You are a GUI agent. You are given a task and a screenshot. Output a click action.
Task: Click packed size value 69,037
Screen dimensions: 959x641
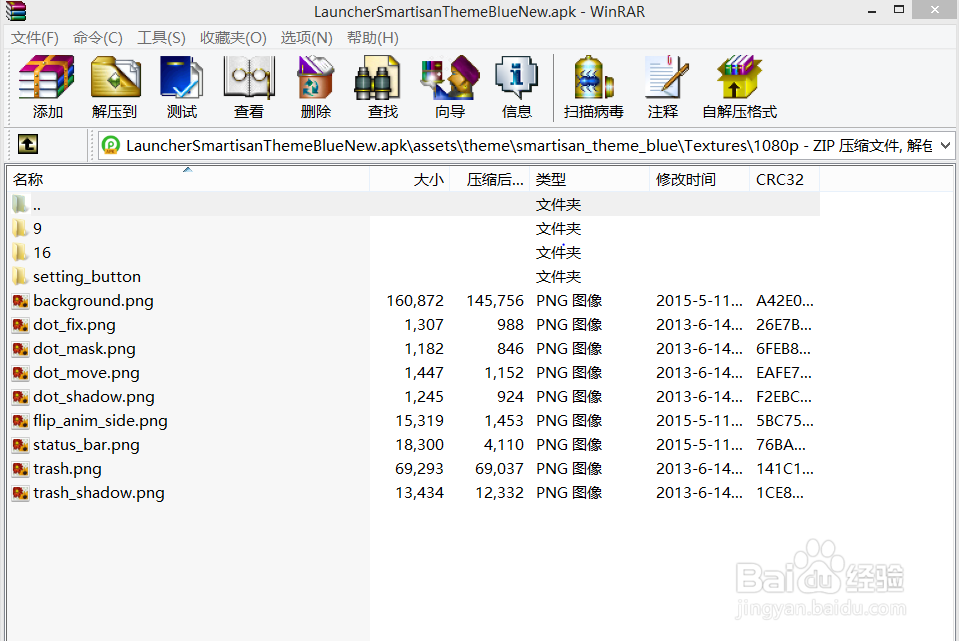click(499, 469)
